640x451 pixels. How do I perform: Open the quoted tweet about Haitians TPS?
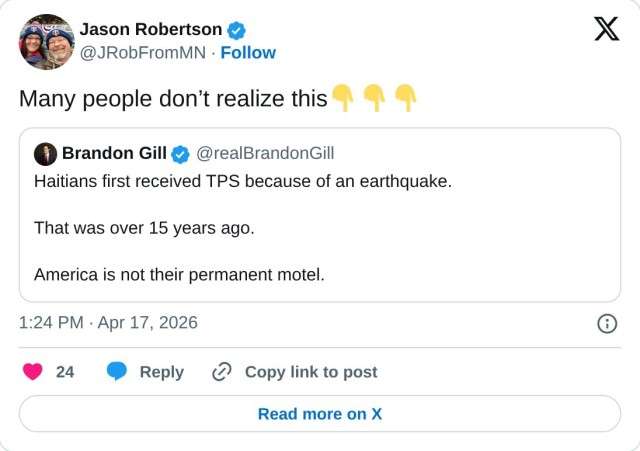(x=320, y=230)
